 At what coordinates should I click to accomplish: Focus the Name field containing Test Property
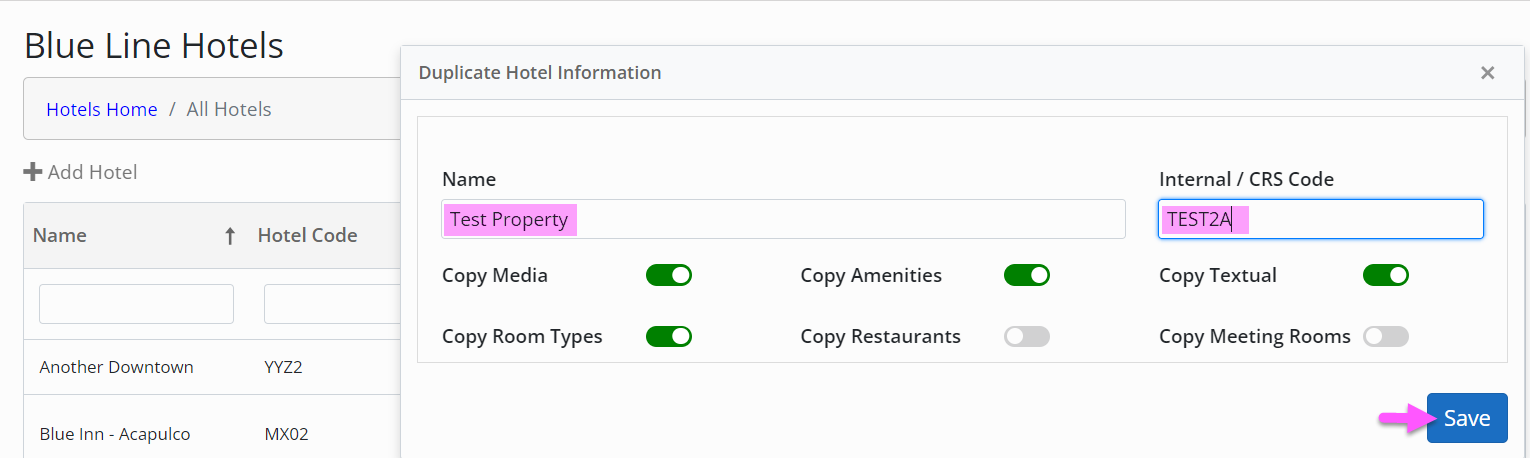(x=784, y=219)
